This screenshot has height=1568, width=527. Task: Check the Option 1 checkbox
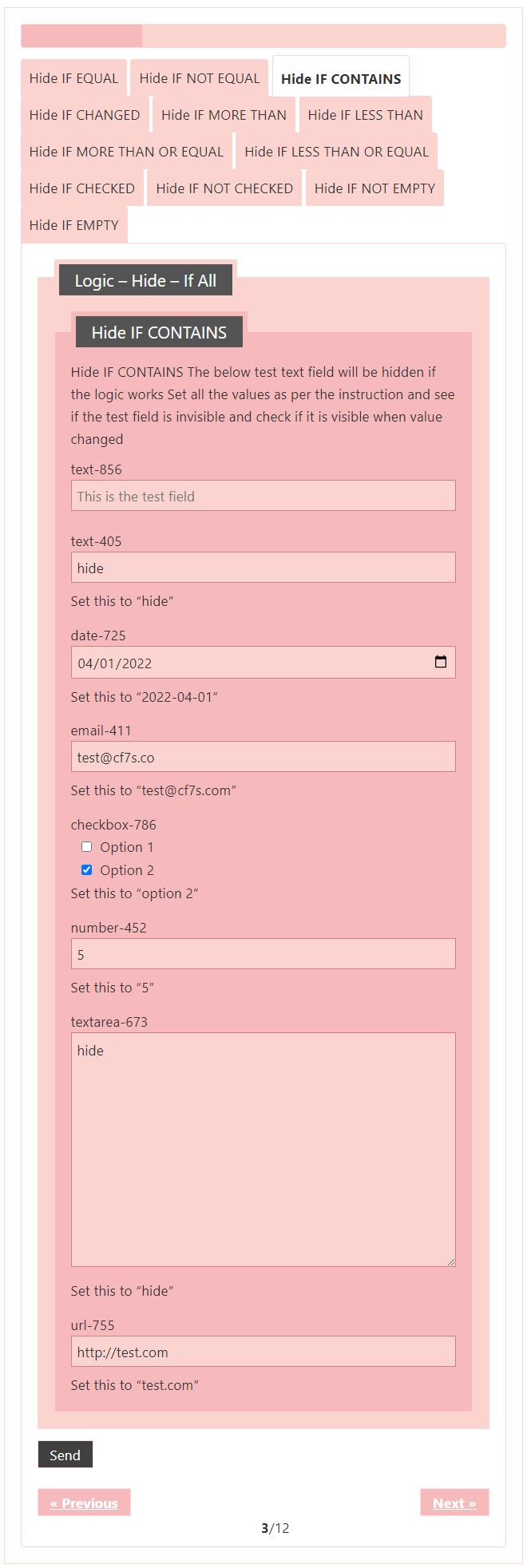pyautogui.click(x=87, y=847)
